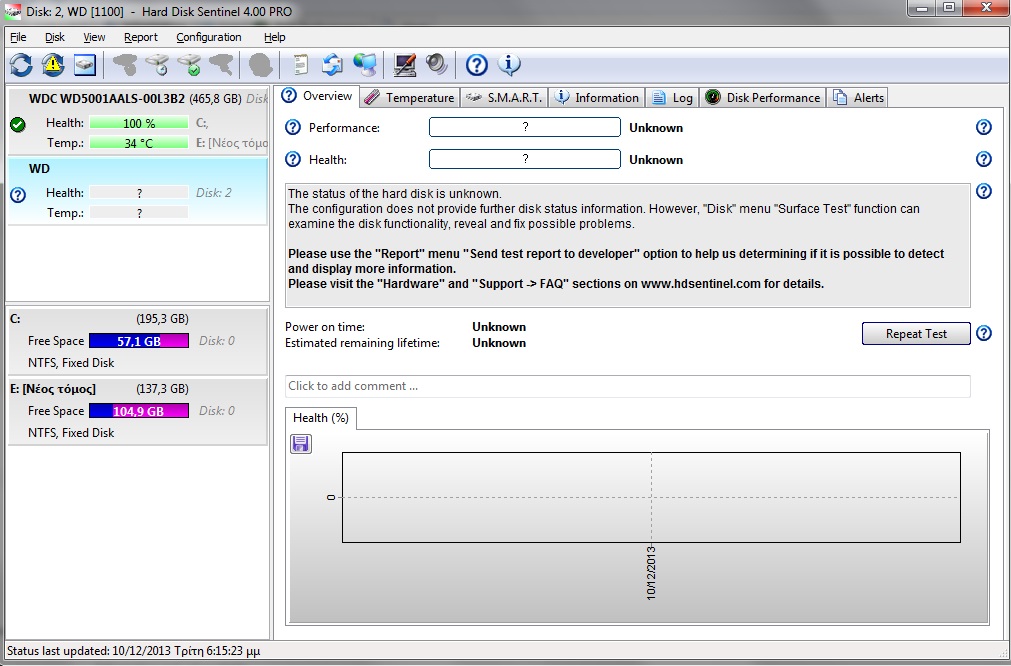
Task: Switch to the S.M.A.R.T. tab
Action: [504, 97]
